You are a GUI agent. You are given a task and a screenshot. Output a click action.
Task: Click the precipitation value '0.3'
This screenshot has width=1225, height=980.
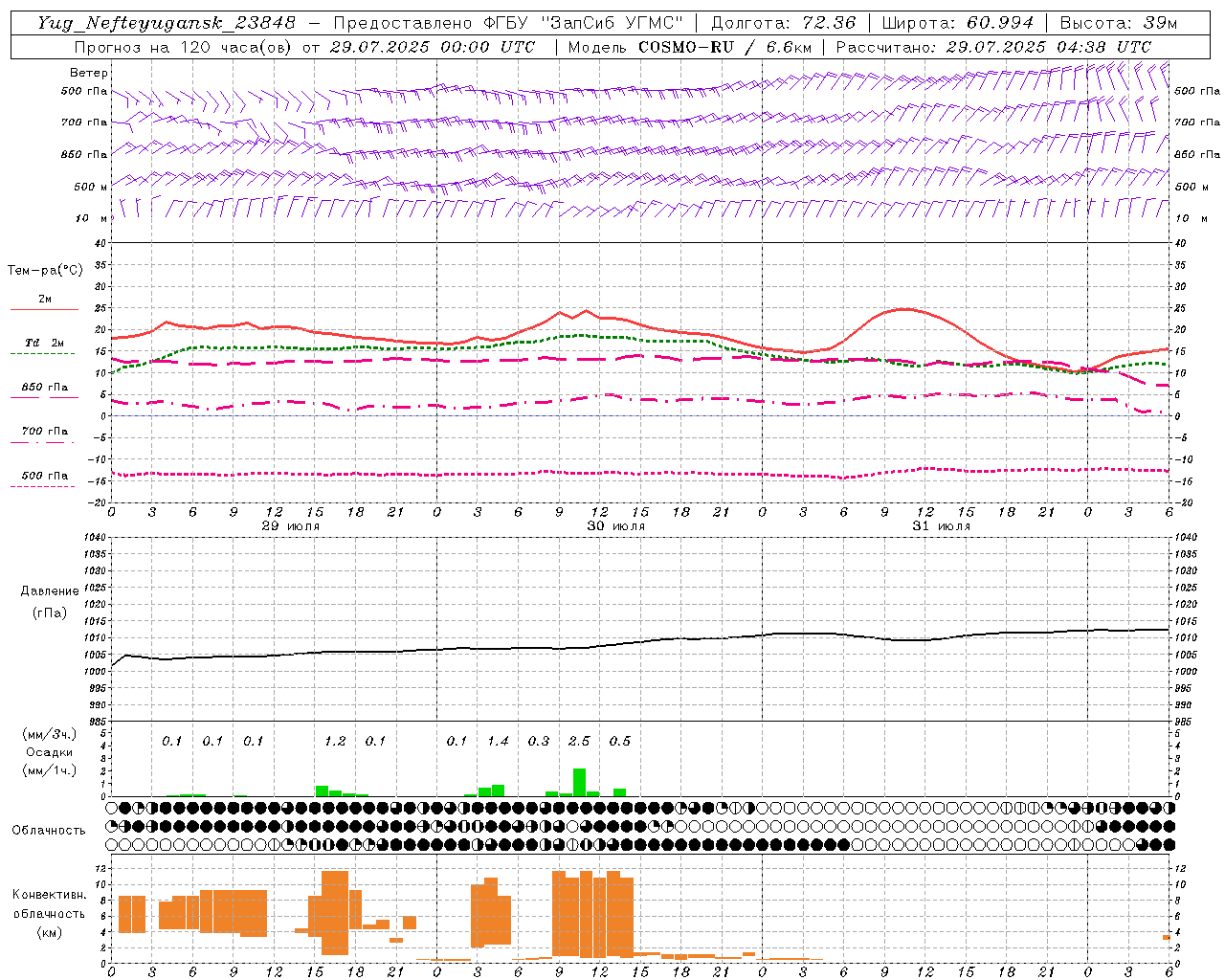539,742
